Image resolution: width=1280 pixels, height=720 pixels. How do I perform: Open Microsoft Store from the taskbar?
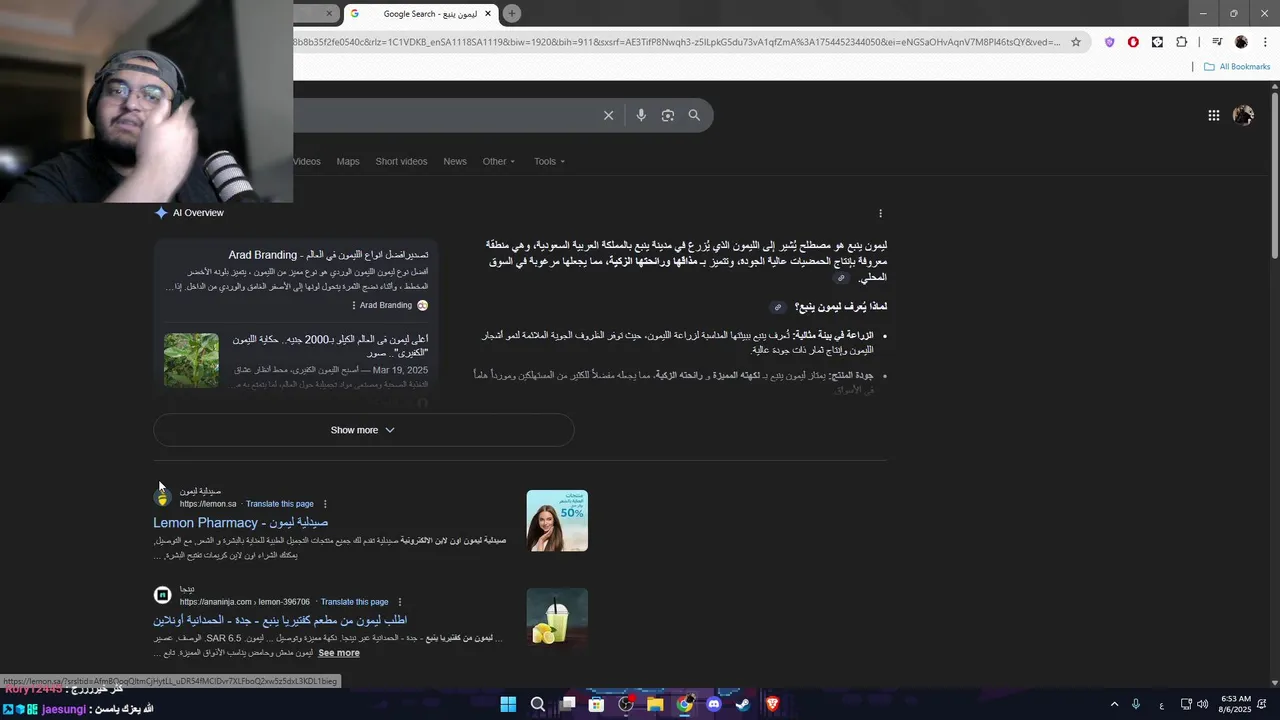coord(597,704)
